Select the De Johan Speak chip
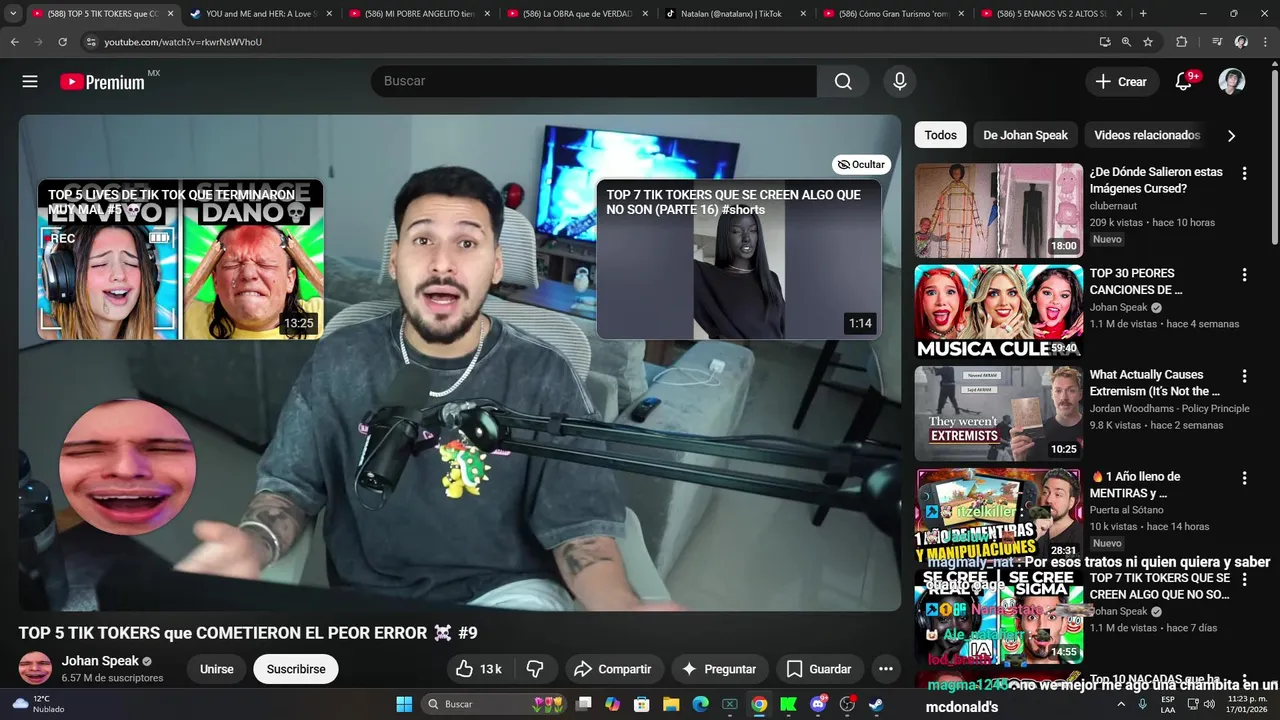Viewport: 1280px width, 720px height. coord(1025,135)
